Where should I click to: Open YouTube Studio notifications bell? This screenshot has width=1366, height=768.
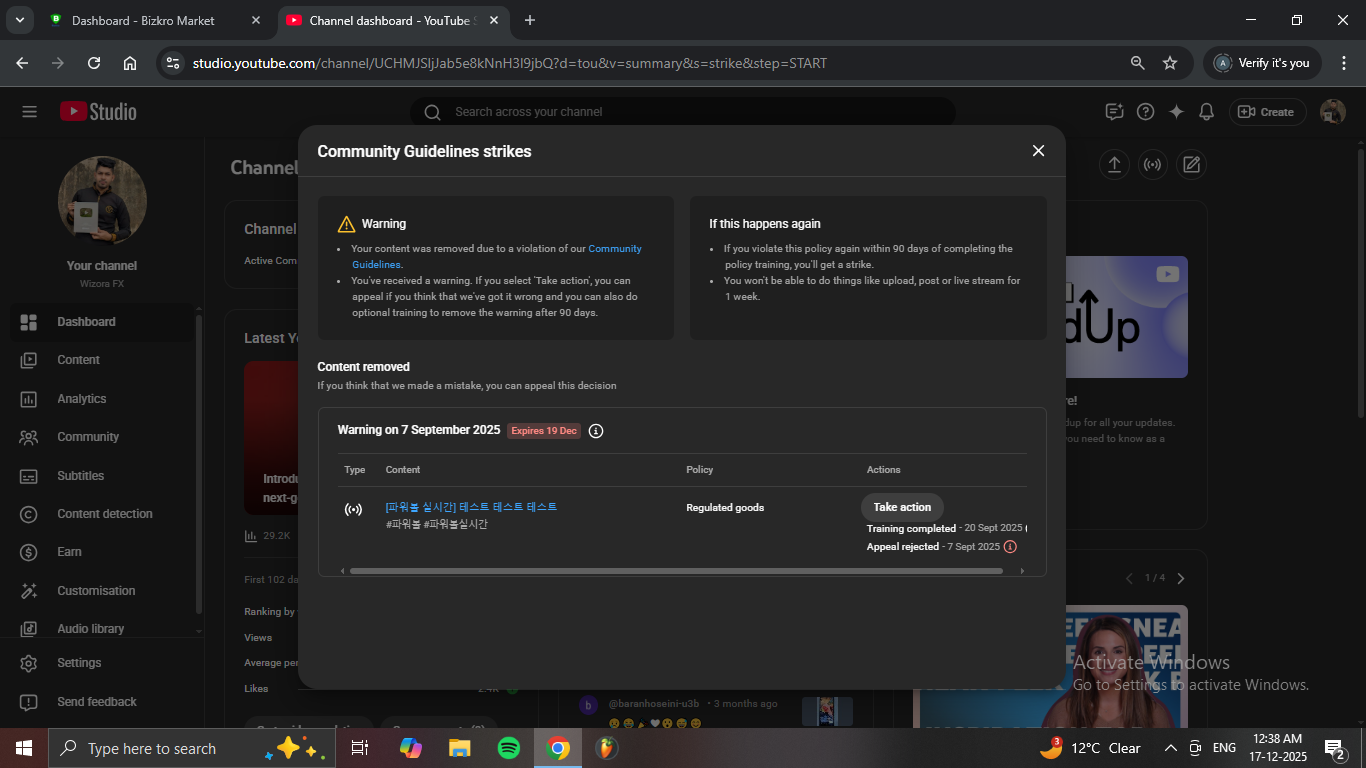(1207, 112)
